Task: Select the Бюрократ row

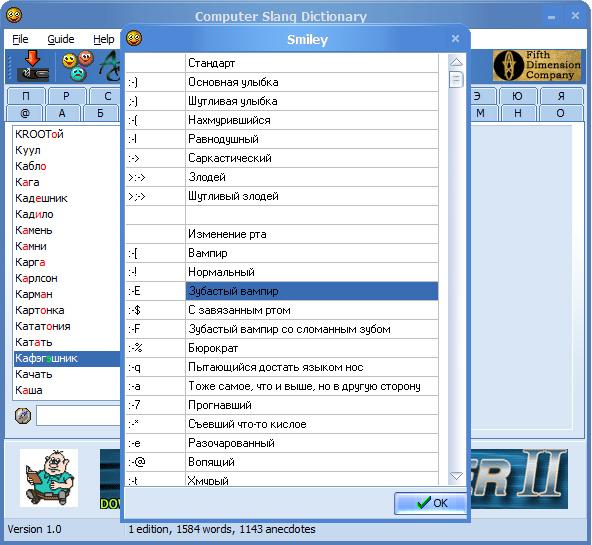Action: (282, 348)
